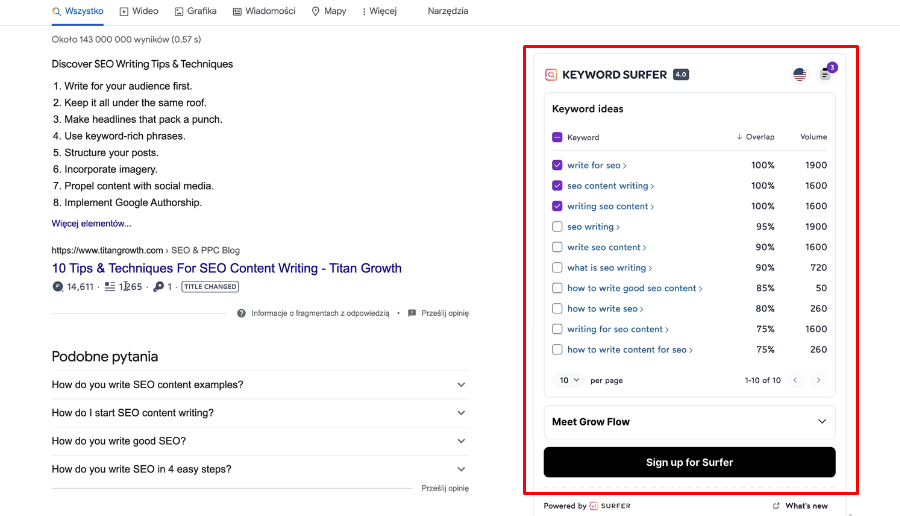Open the US flag country selector
Screen dimensions: 900x516
(x=800, y=74)
